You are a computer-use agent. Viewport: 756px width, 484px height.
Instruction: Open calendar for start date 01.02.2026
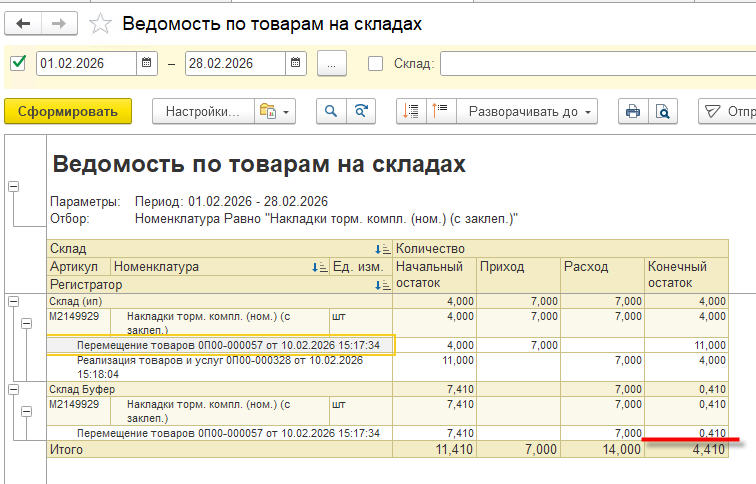(148, 63)
